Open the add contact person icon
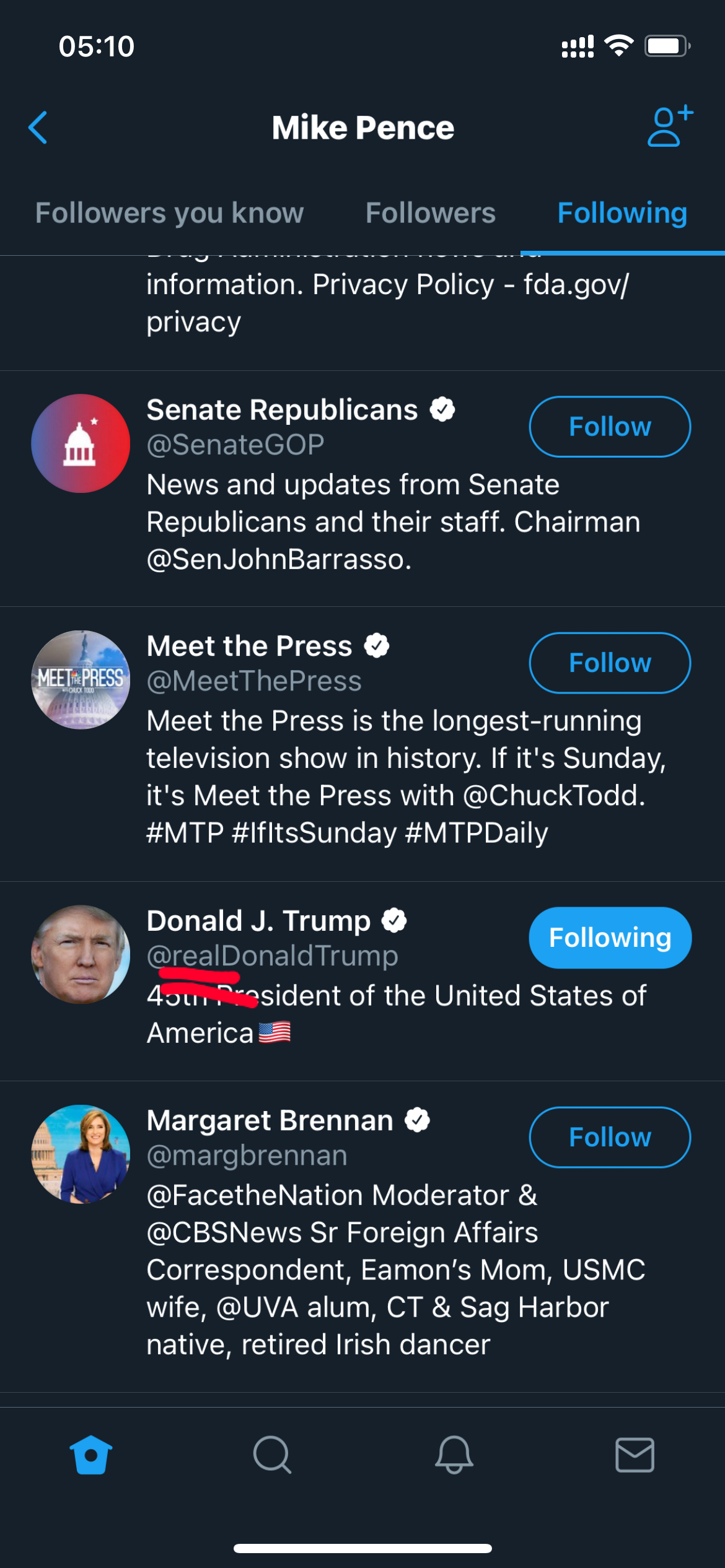Image resolution: width=725 pixels, height=1568 pixels. click(x=670, y=126)
